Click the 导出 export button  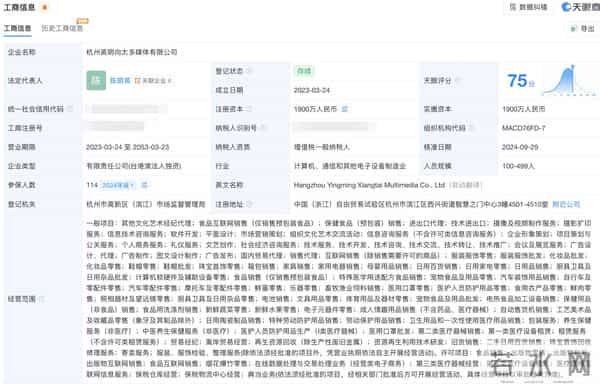(583, 28)
